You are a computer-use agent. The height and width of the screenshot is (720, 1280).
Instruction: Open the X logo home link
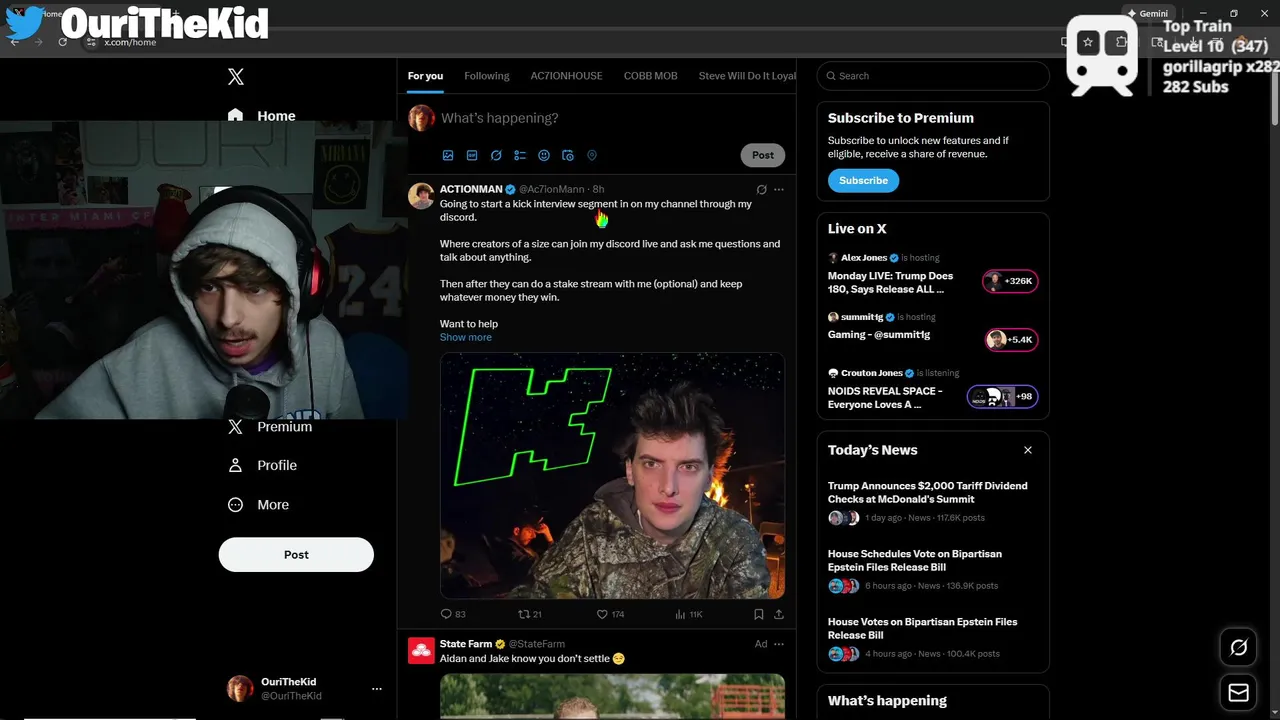tap(236, 77)
